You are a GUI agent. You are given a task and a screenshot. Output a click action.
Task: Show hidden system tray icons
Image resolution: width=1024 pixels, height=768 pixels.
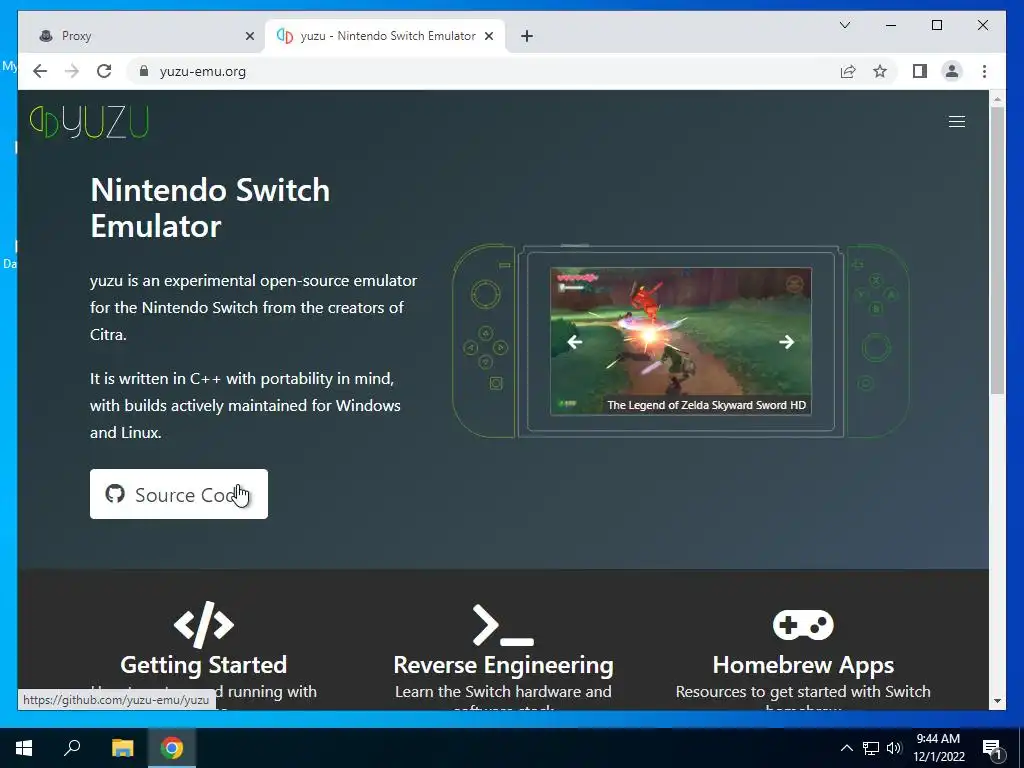(x=846, y=748)
